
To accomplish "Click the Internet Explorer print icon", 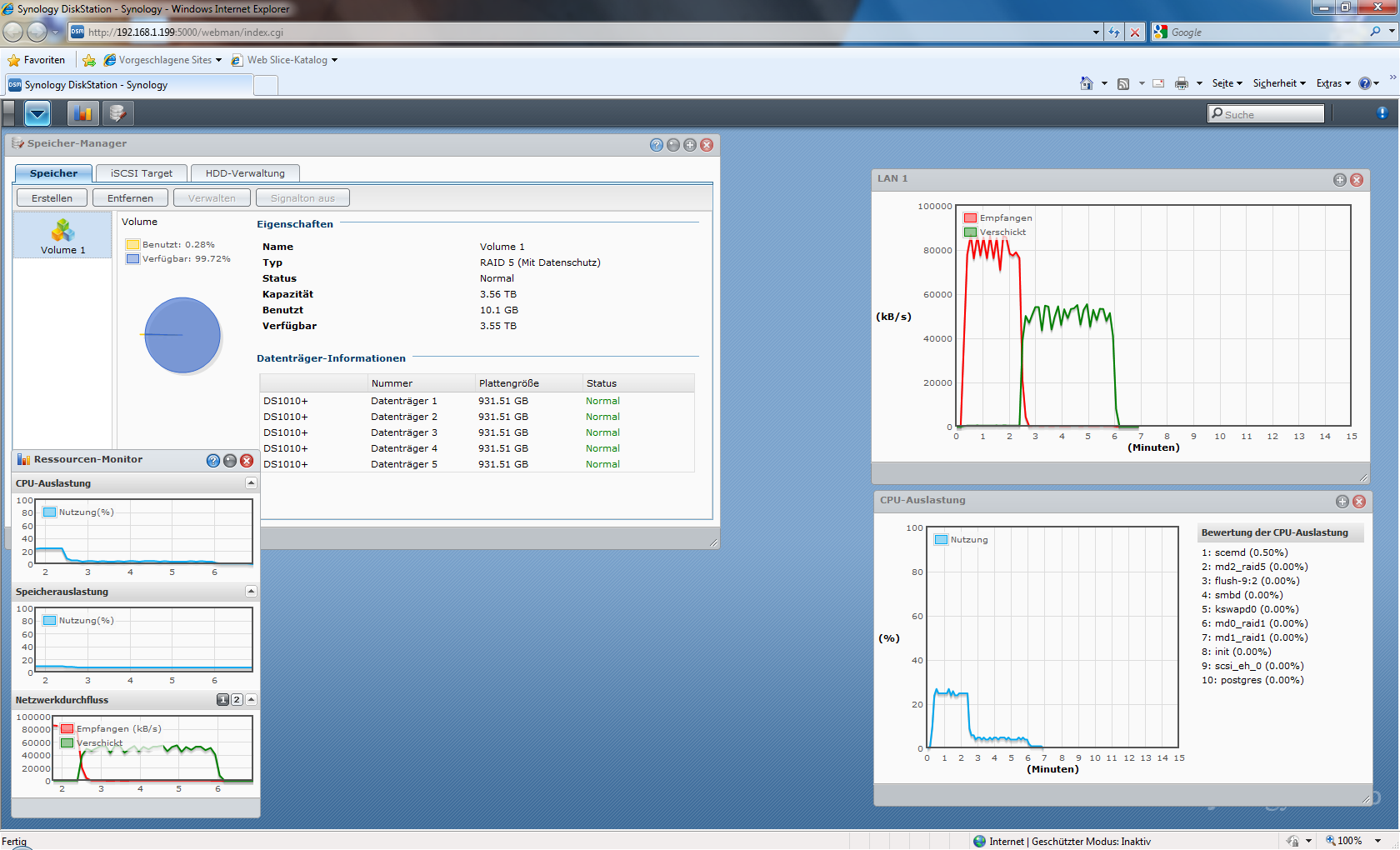I will 1181,83.
